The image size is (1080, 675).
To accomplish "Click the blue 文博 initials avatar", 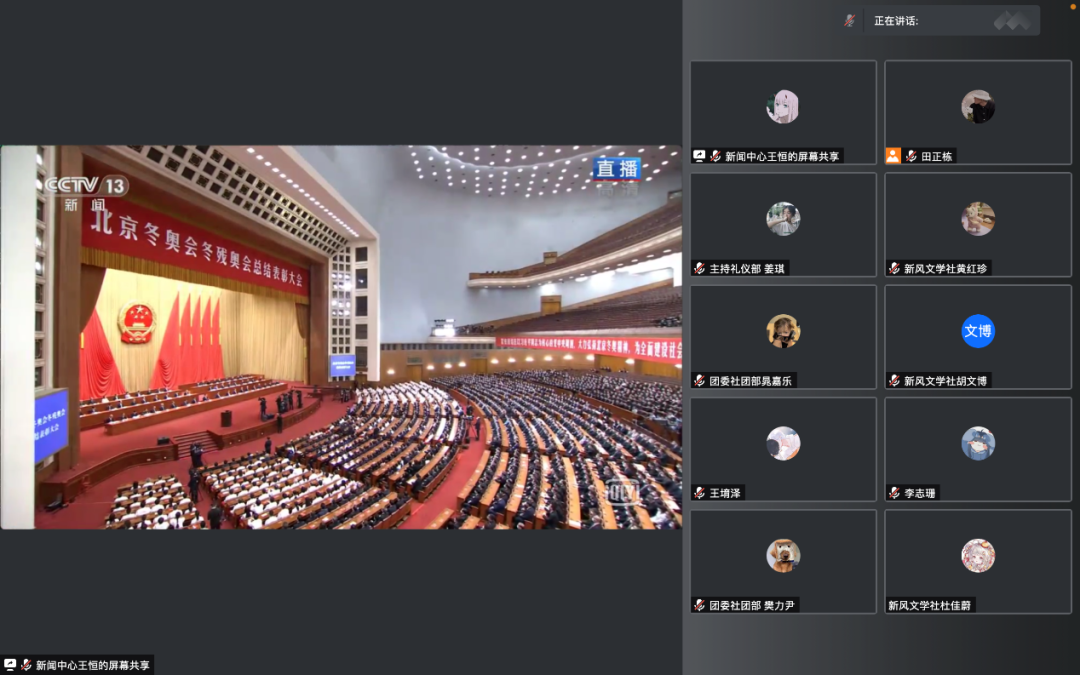I will (978, 331).
